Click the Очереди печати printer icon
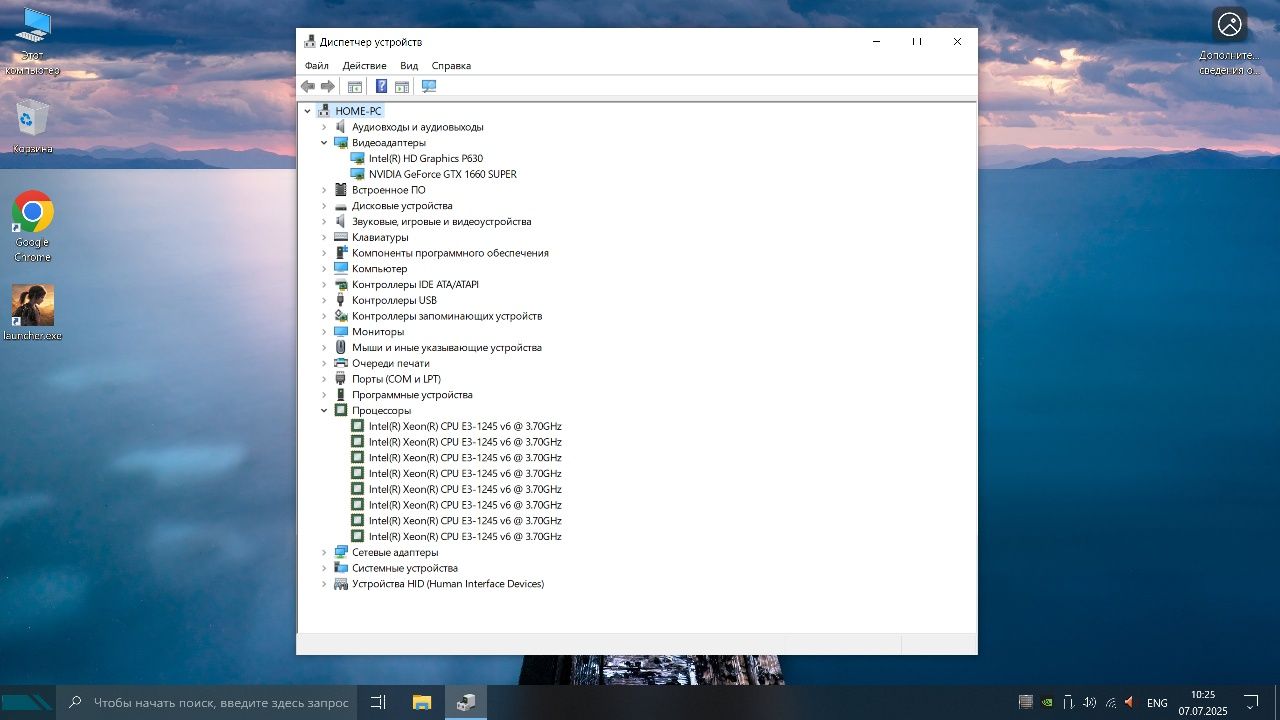 click(x=341, y=363)
